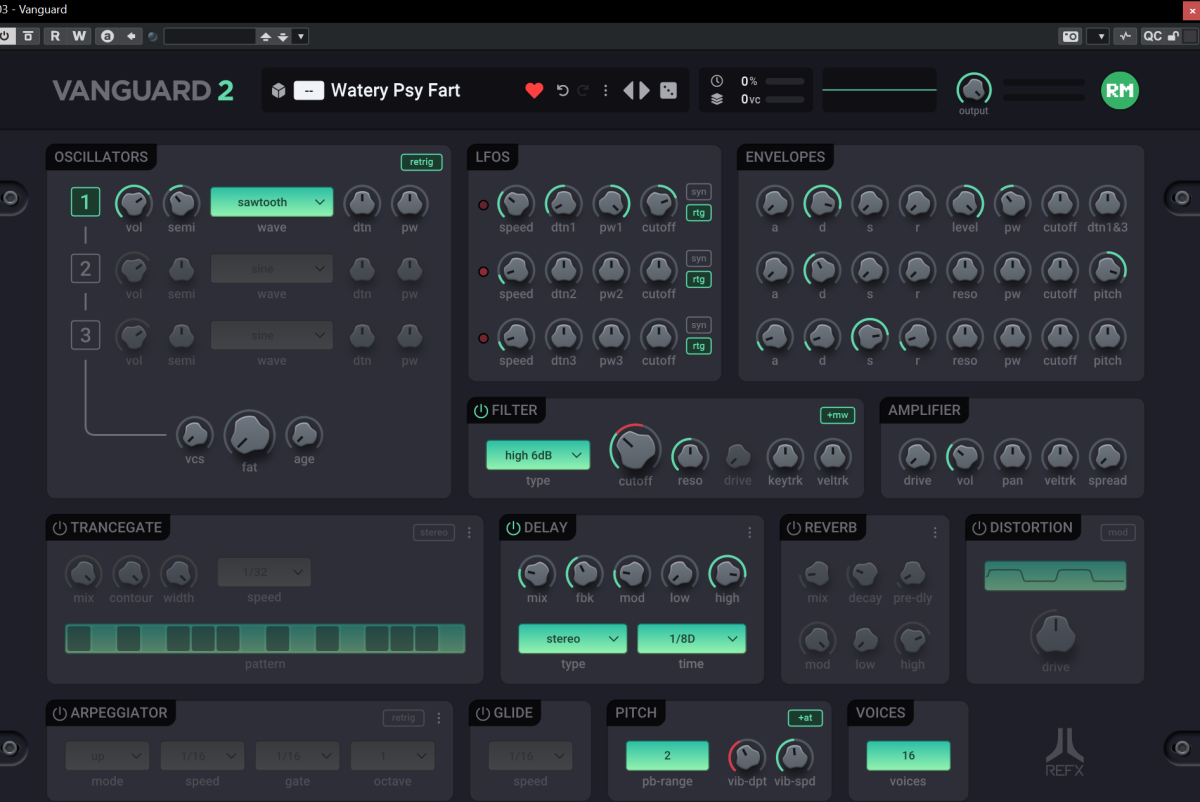The image size is (1200, 802).
Task: Enable oscillator 3 number button
Action: (85, 335)
